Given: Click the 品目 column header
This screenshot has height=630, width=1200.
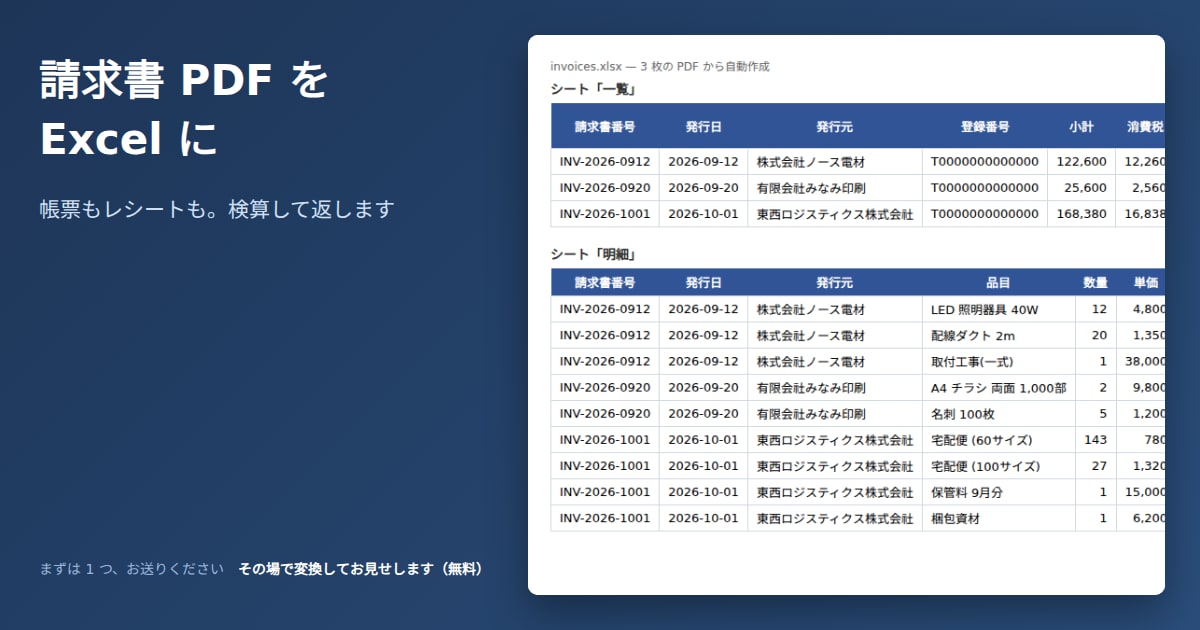Looking at the screenshot, I should 998,283.
